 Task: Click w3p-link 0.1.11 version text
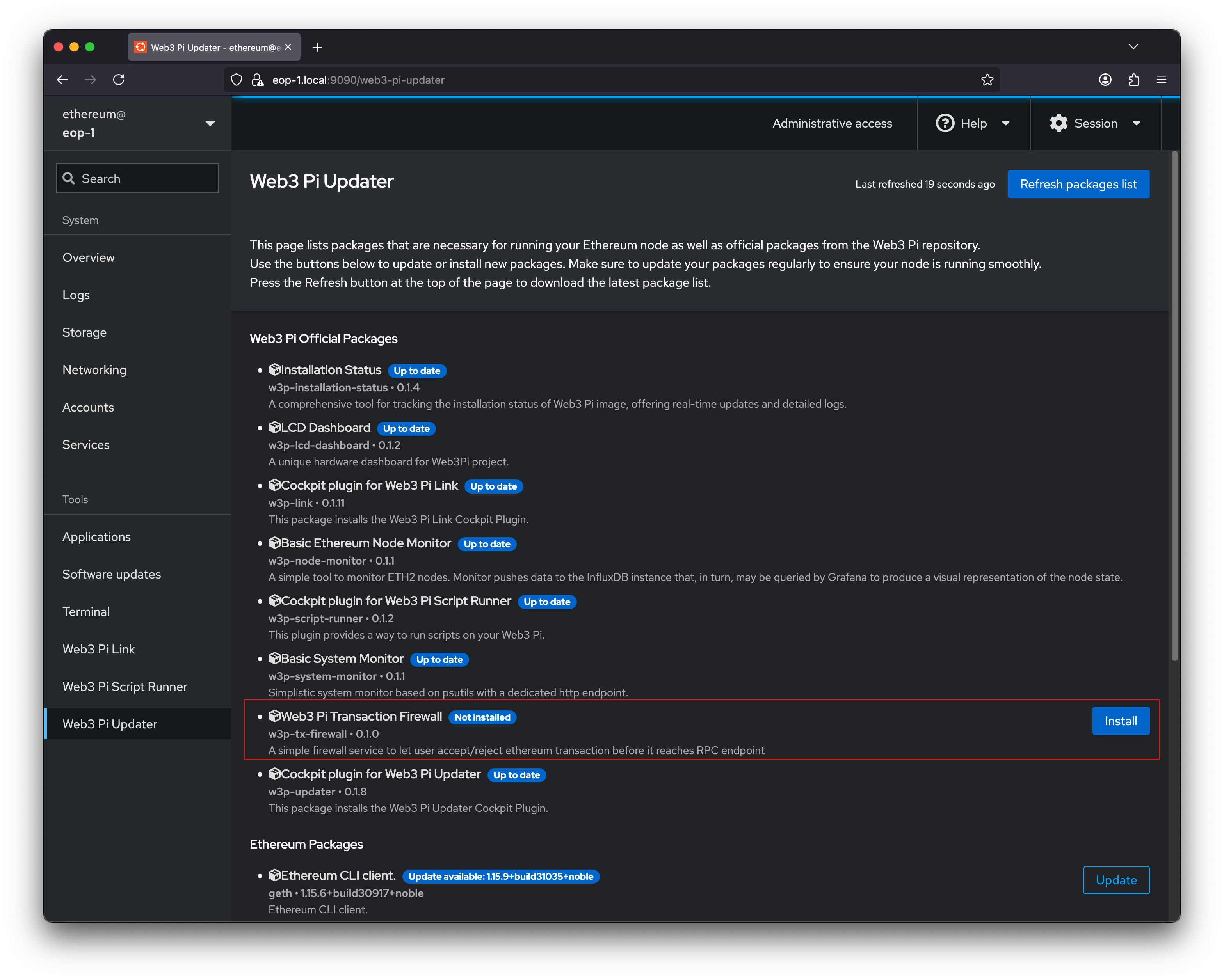point(306,503)
